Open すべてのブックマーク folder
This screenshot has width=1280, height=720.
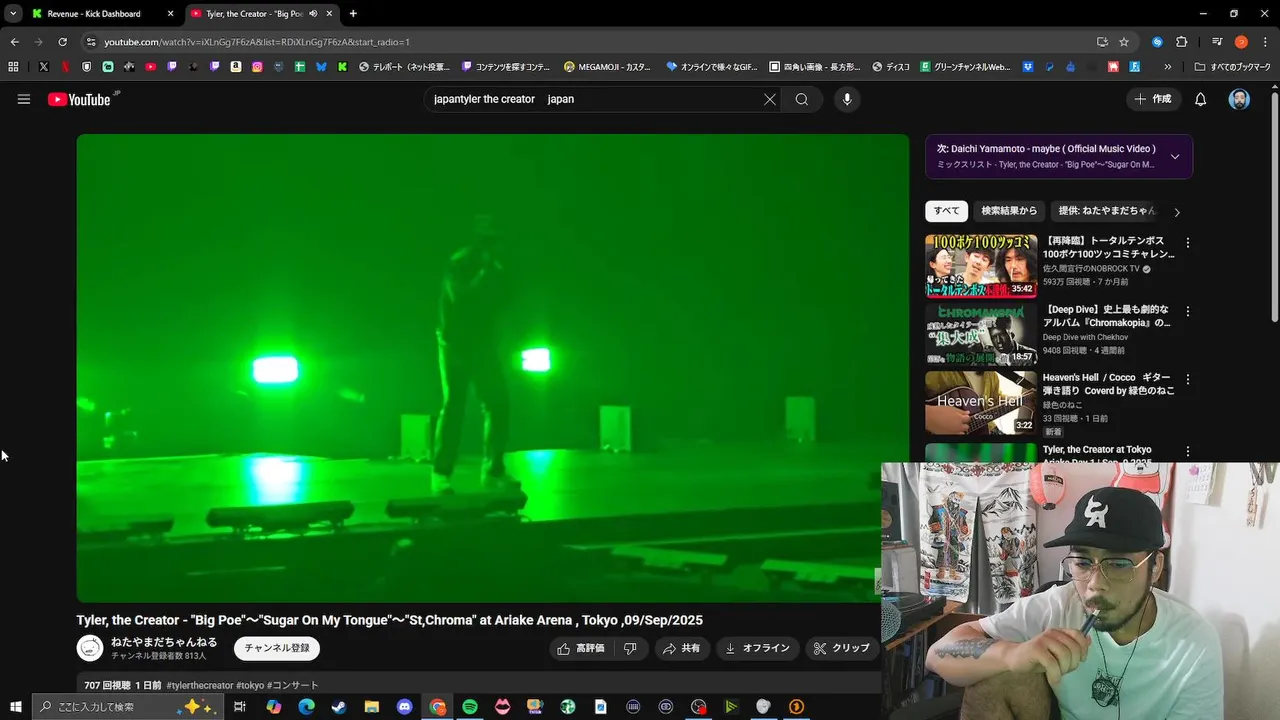click(1232, 67)
